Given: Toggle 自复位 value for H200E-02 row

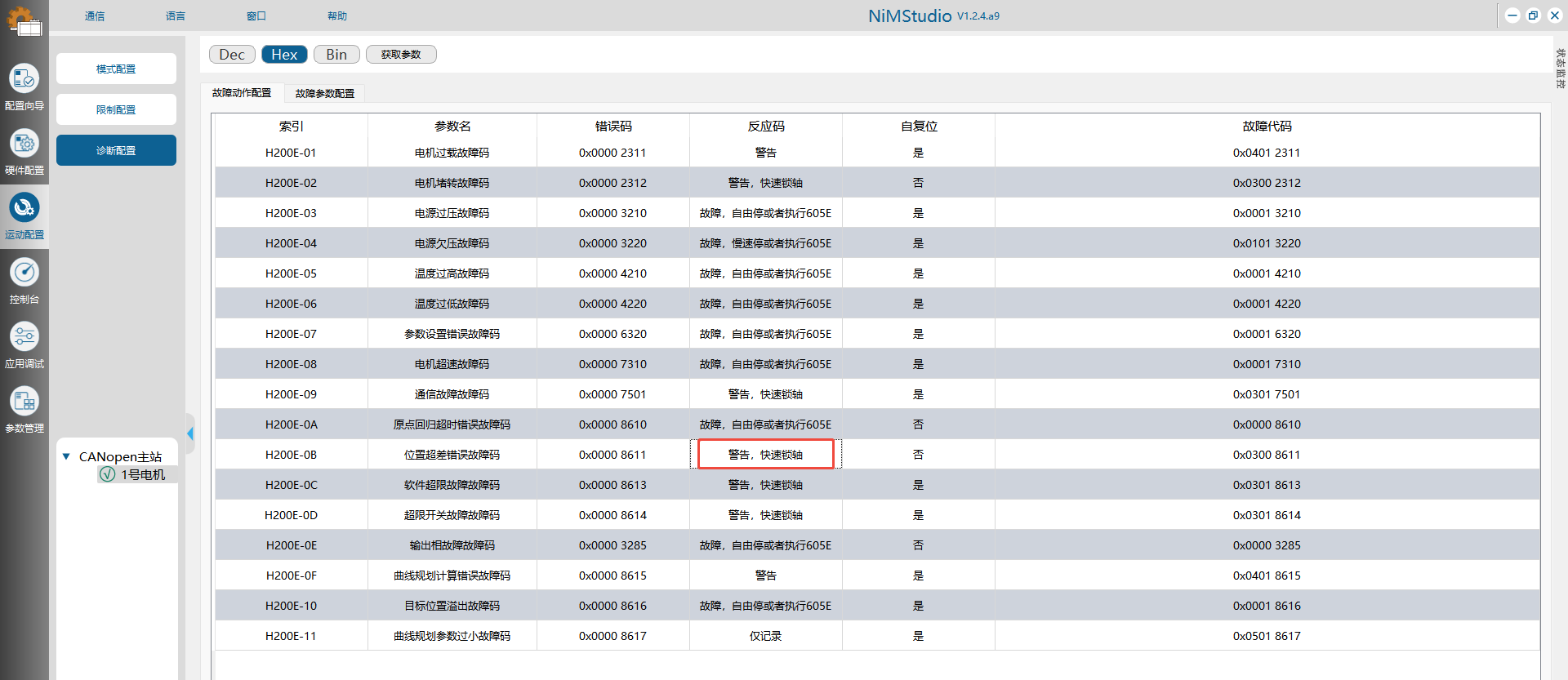Looking at the screenshot, I should 919,183.
